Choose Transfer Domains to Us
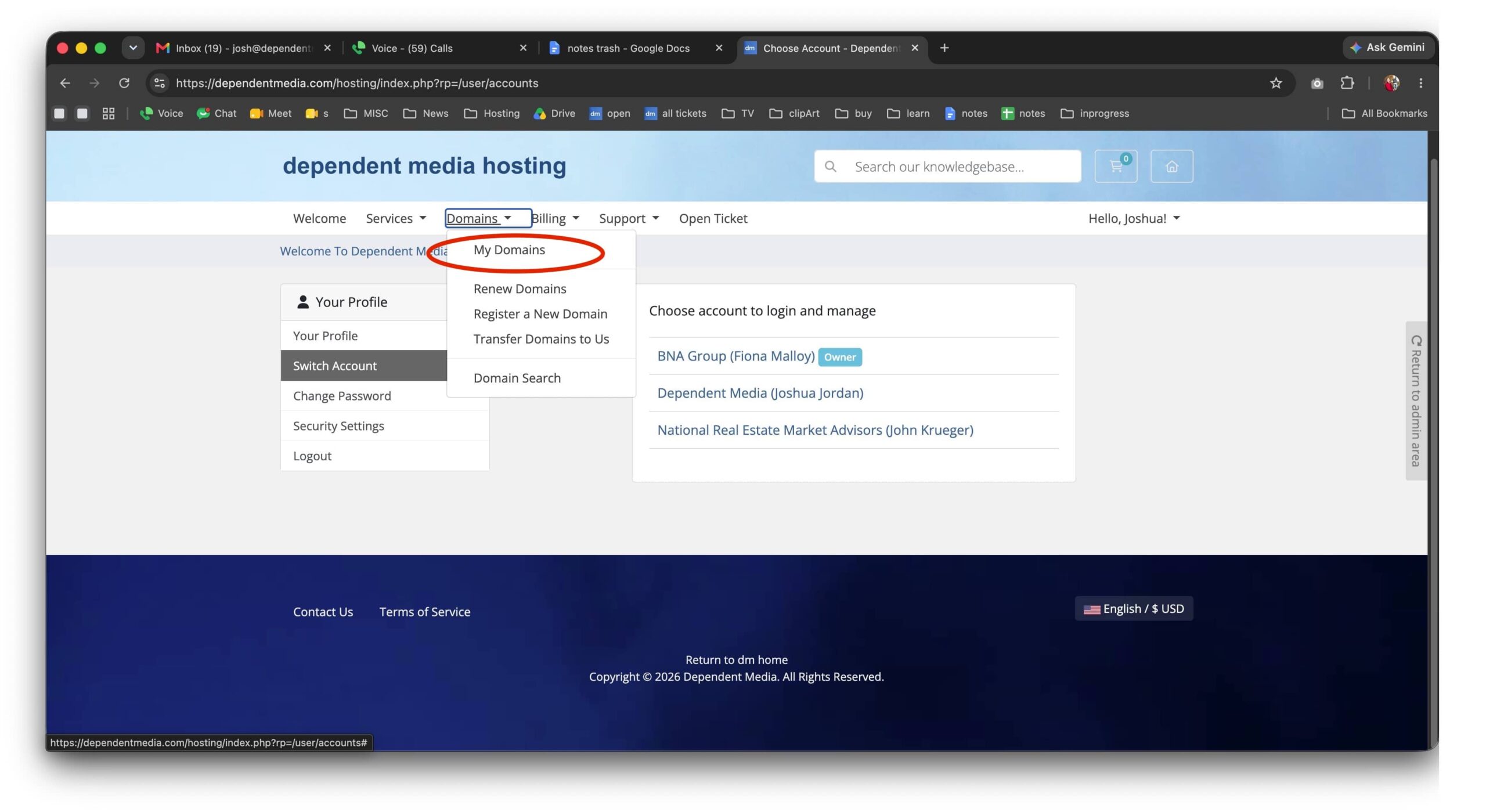This screenshot has width=1486, height=812. 541,338
